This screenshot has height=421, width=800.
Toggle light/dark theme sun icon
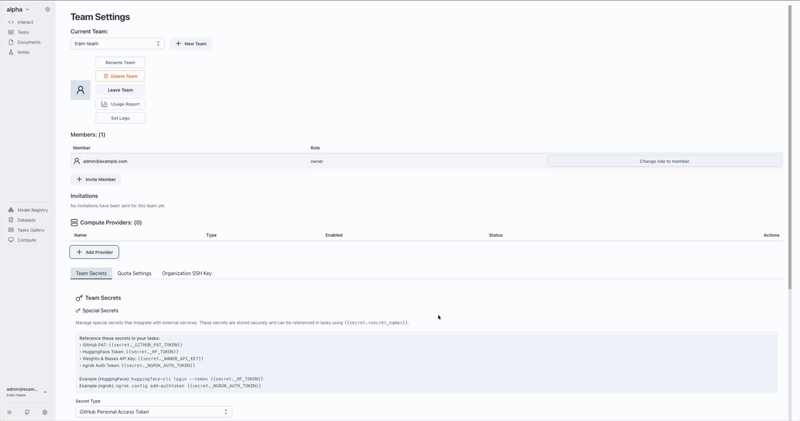point(9,412)
